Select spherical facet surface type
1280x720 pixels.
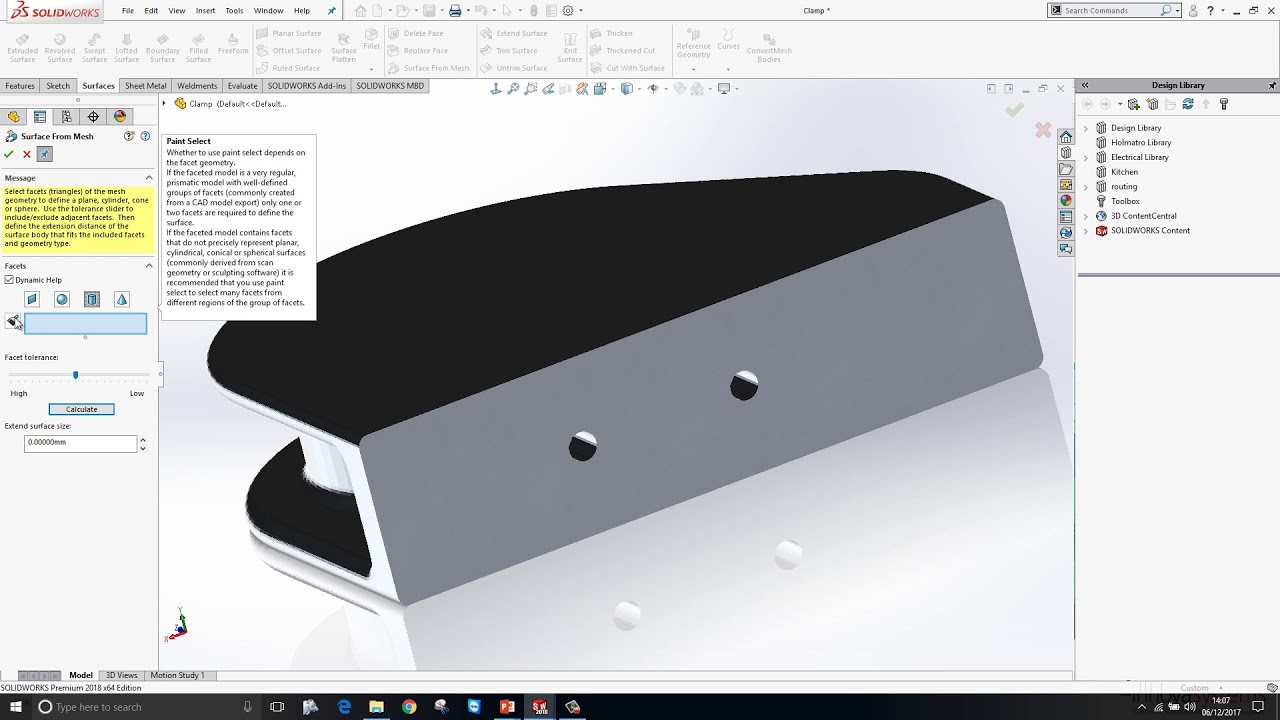tap(62, 299)
